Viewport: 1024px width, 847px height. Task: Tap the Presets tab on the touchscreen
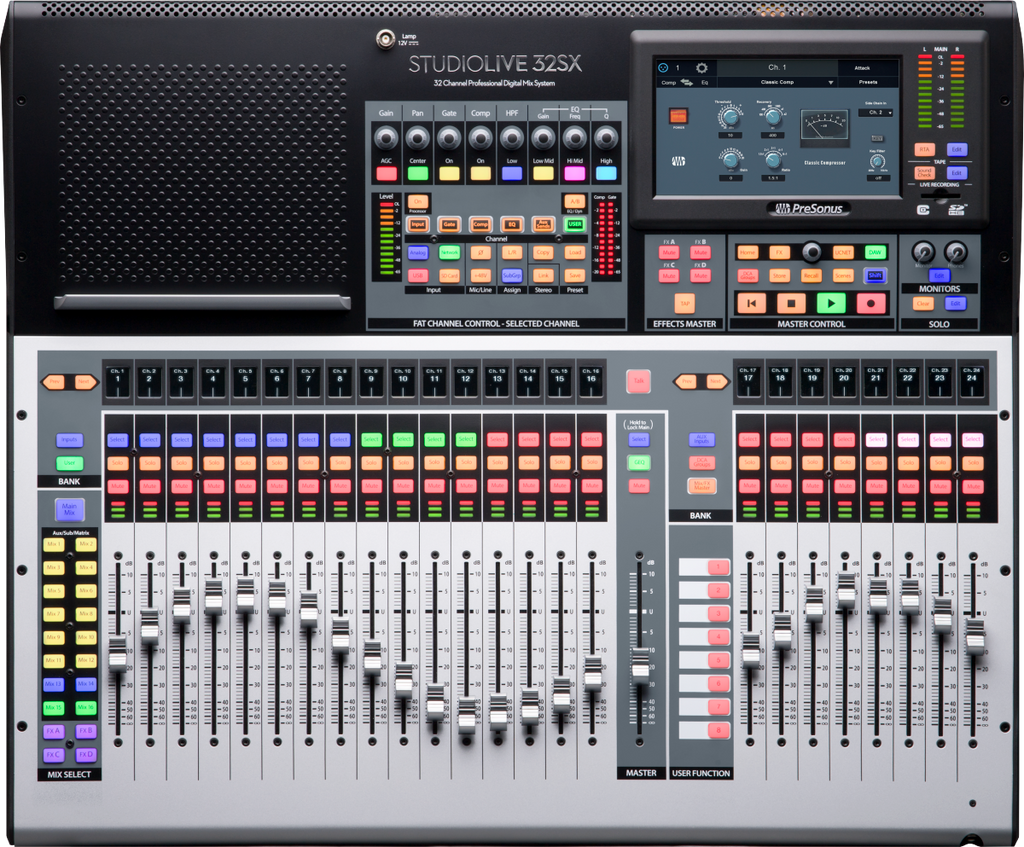(x=868, y=82)
